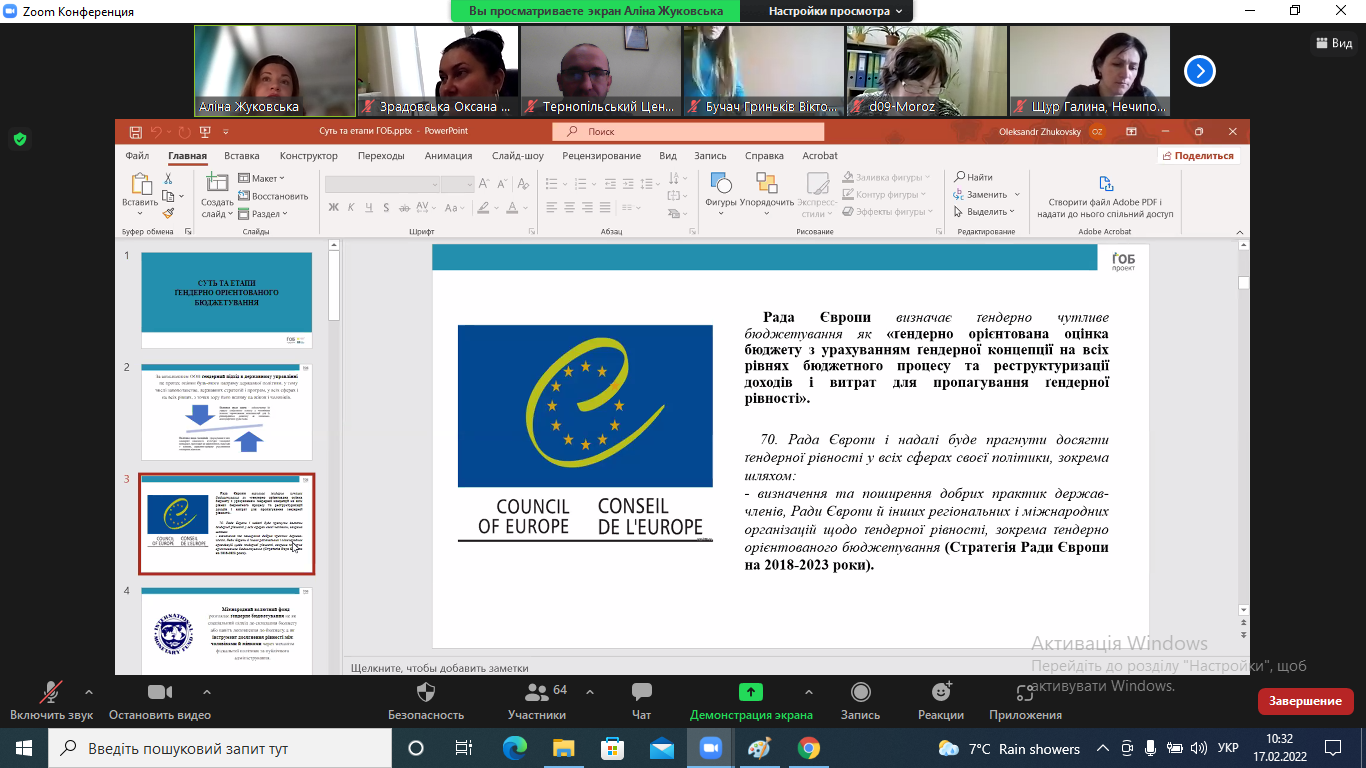Open the Безопасность shield in Zoom toolbar

[x=426, y=692]
